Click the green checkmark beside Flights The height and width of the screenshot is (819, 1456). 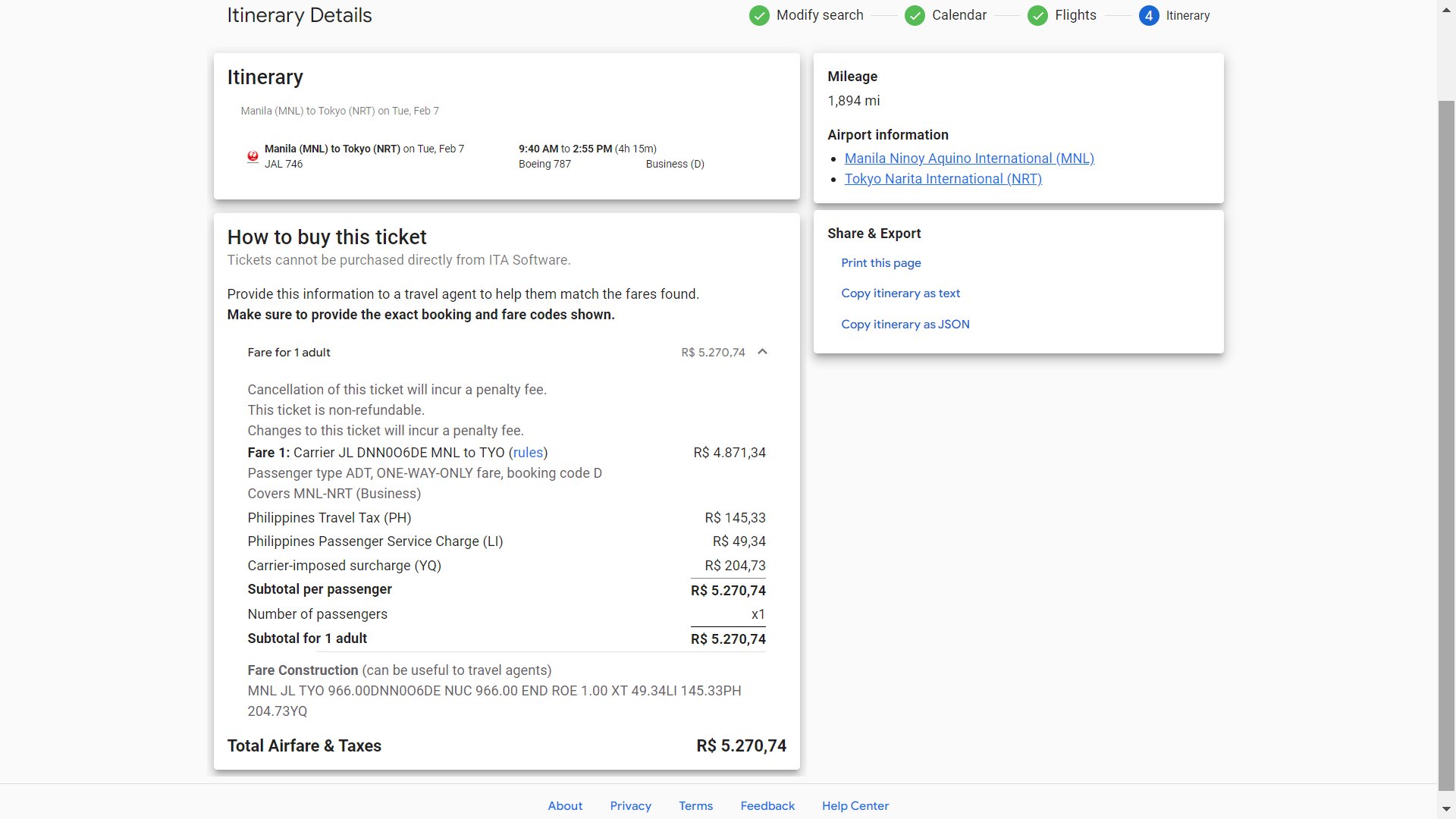[1037, 15]
